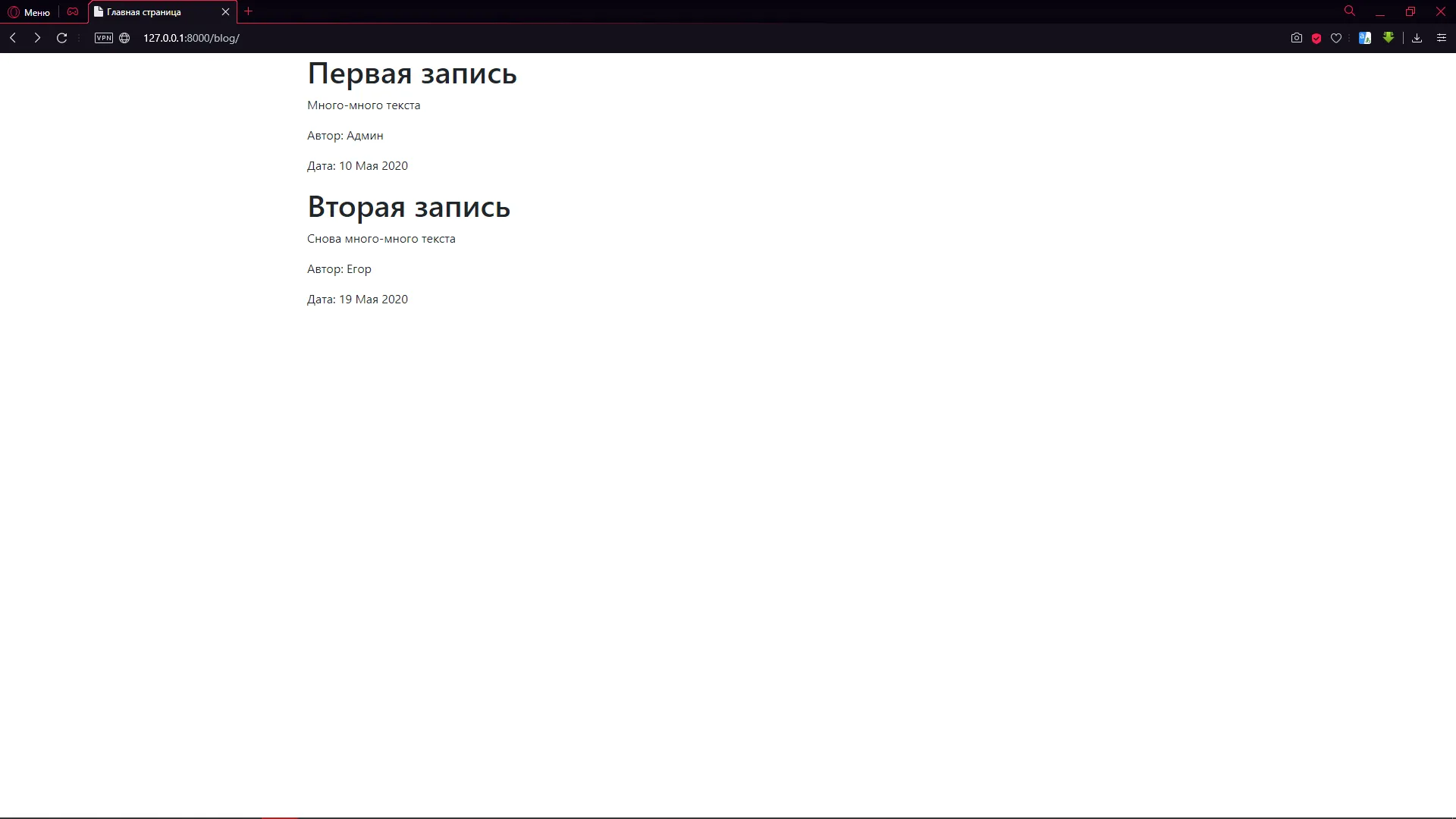Screen dimensions: 1456x819
Task: Open the Opera Меню button
Action: pyautogui.click(x=29, y=12)
